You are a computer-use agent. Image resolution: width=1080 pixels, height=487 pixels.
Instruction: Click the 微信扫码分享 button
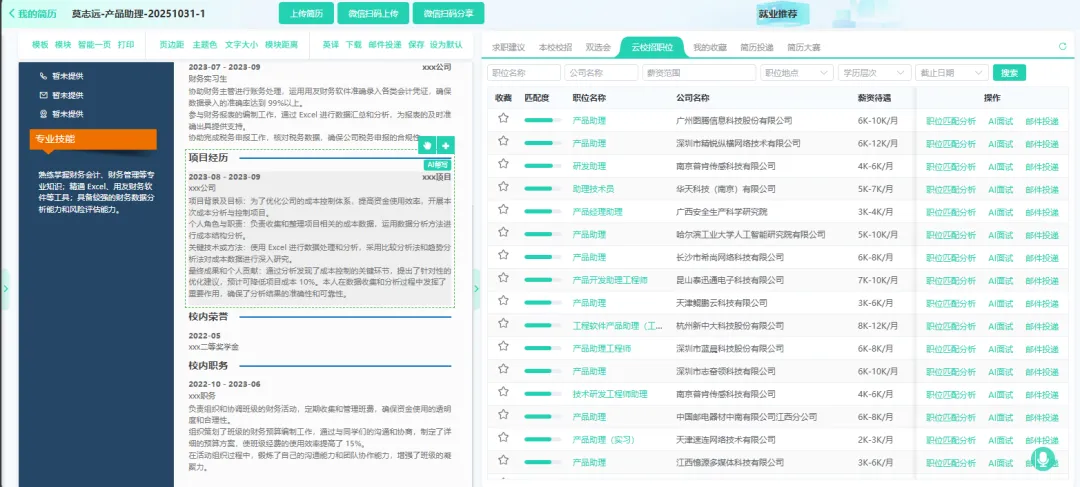click(448, 13)
